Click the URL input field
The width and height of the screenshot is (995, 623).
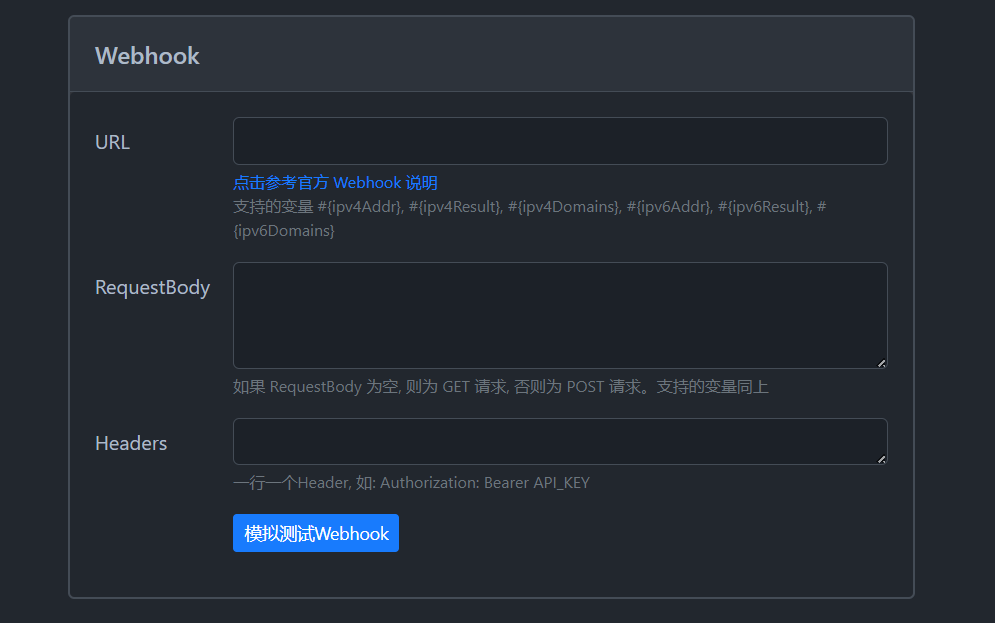[560, 141]
